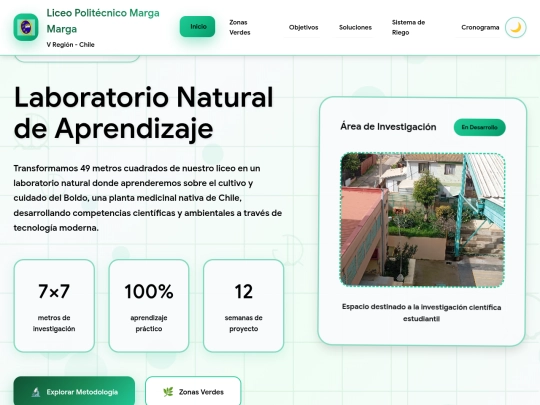Select Soluciones in the navigation bar

coord(355,27)
